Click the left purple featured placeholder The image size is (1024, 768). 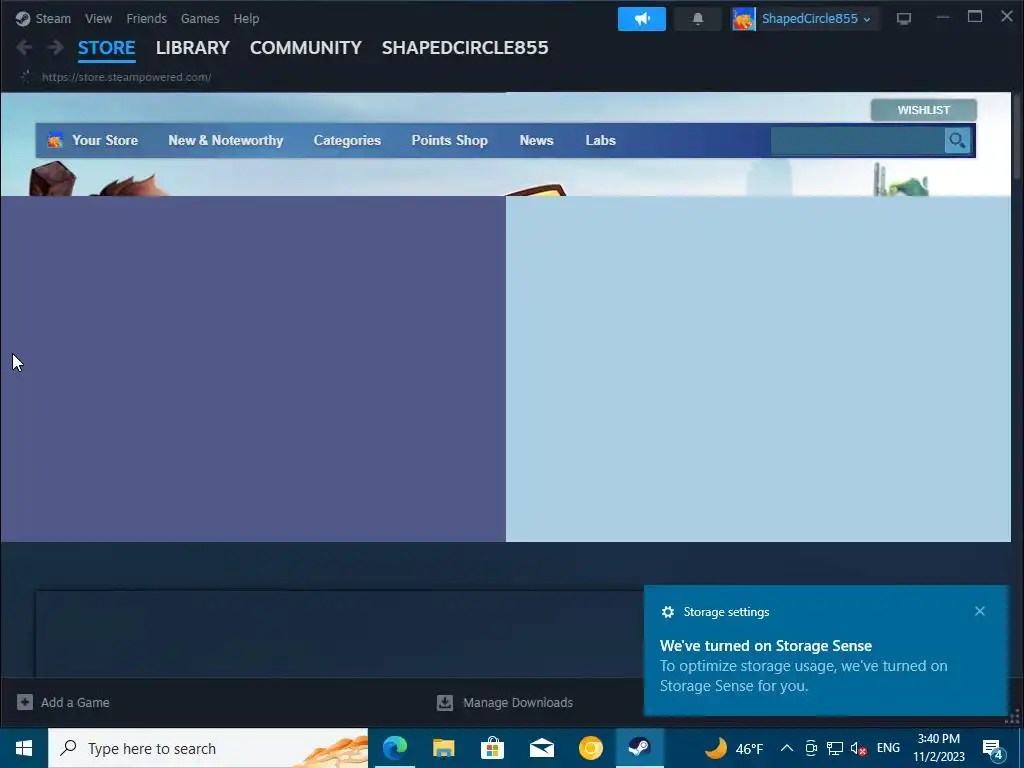tap(253, 369)
